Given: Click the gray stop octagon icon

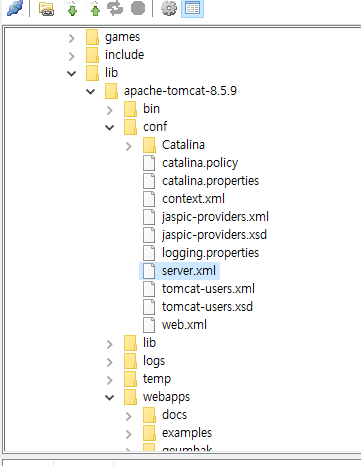Looking at the screenshot, I should tap(138, 8).
